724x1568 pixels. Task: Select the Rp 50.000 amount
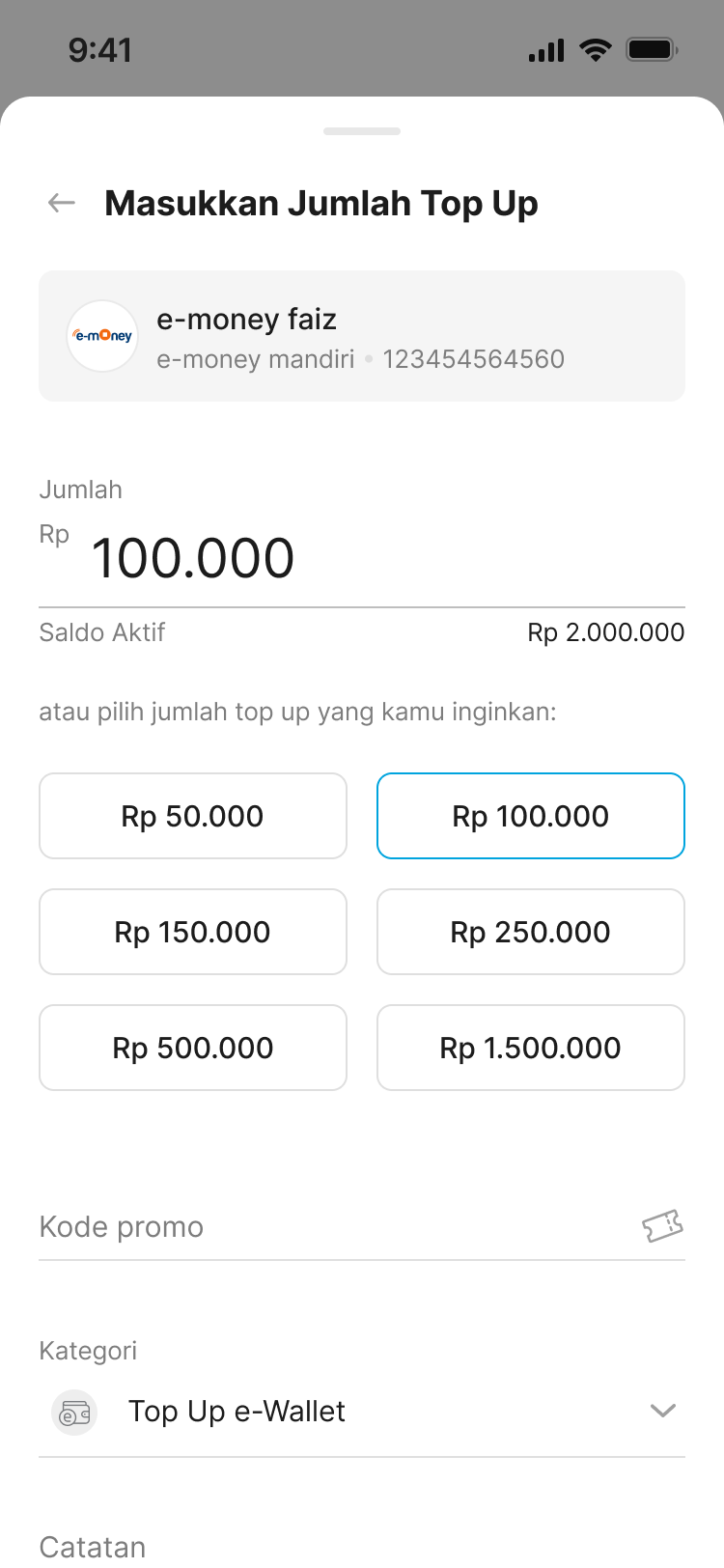(x=193, y=816)
